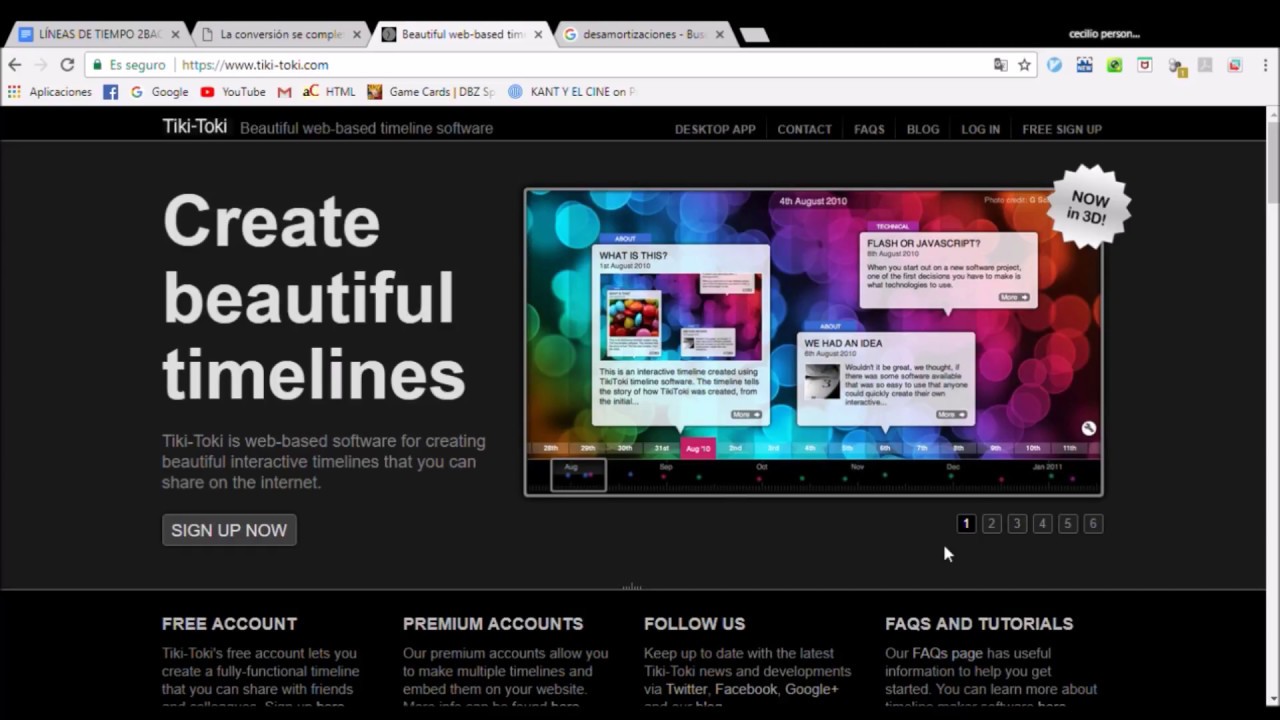The width and height of the screenshot is (1280, 720).
Task: Close the La conversión tab
Action: pos(357,34)
